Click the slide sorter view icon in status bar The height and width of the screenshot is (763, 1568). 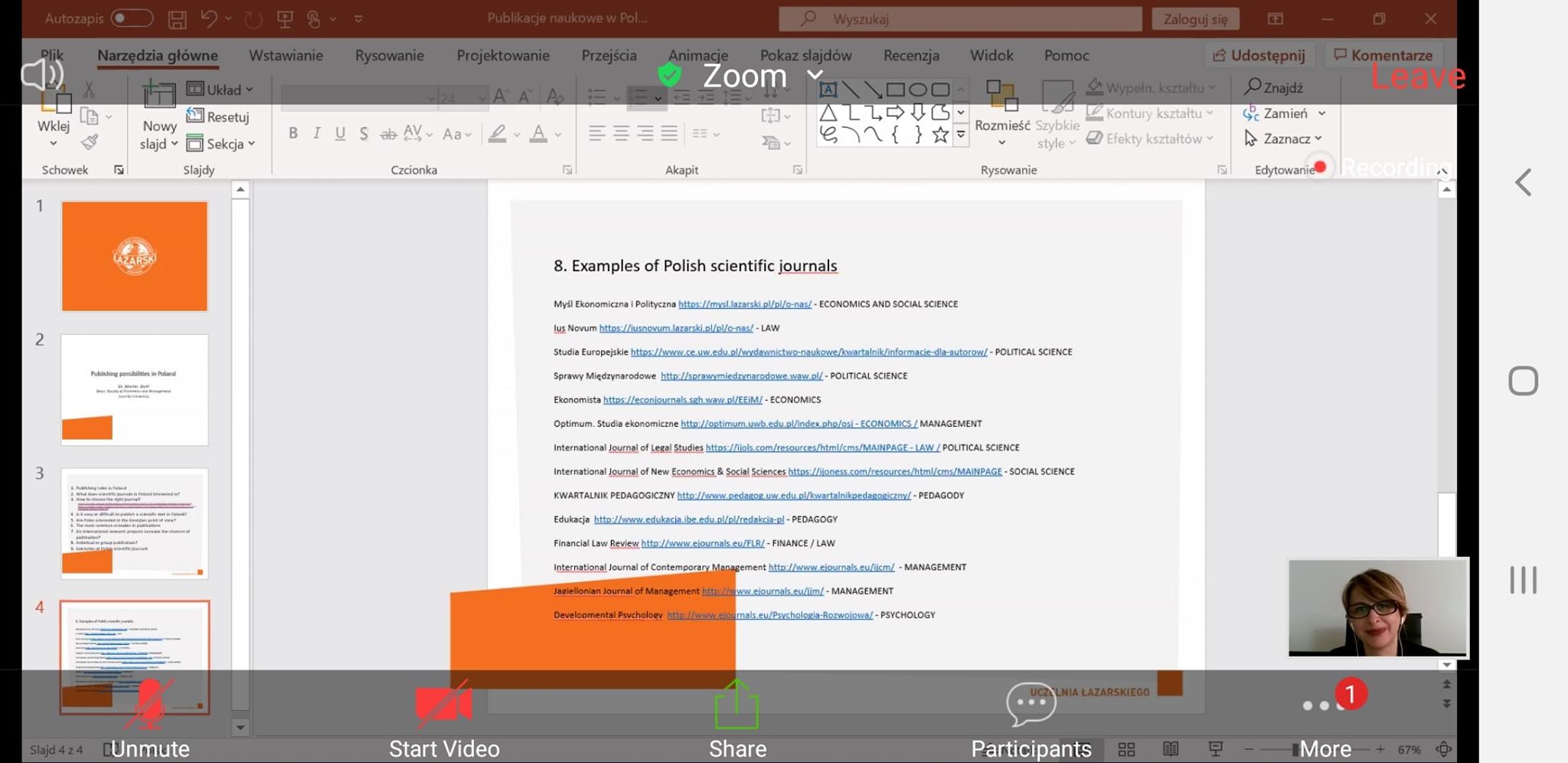1126,749
